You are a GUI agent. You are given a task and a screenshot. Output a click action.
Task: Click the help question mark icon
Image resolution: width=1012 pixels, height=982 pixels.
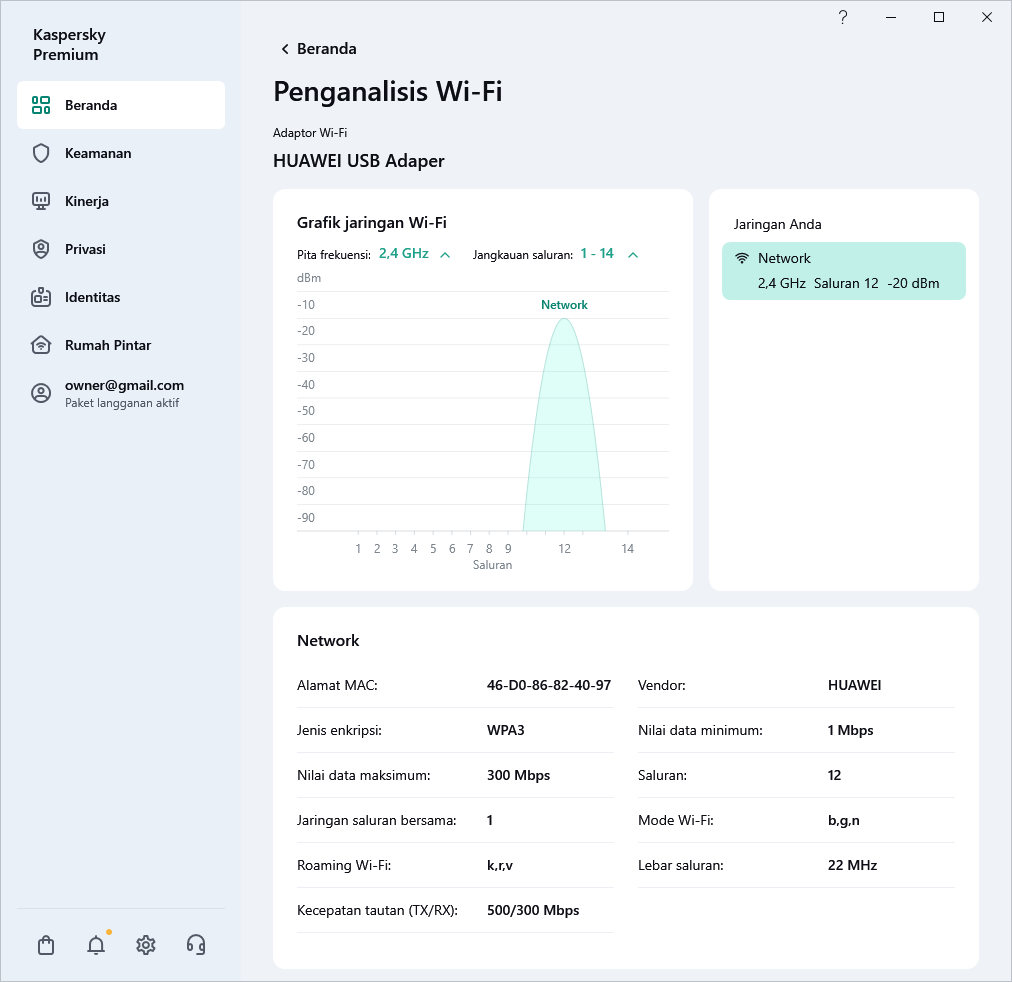coord(843,17)
